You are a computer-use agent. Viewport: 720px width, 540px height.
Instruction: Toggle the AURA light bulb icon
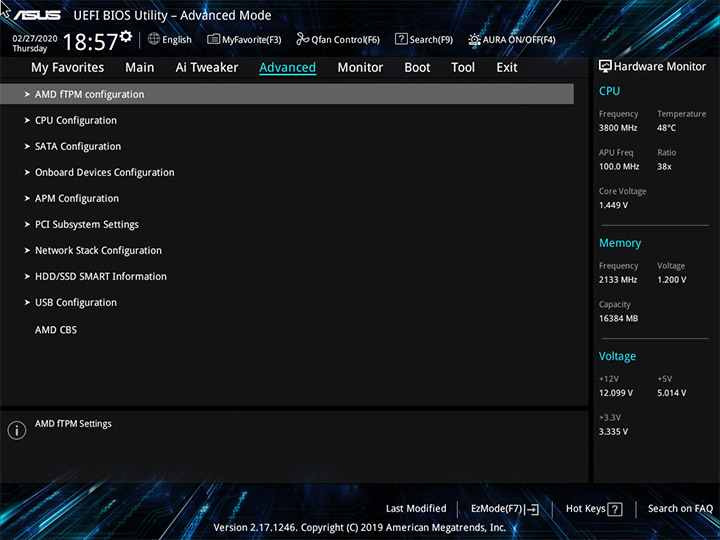(474, 39)
